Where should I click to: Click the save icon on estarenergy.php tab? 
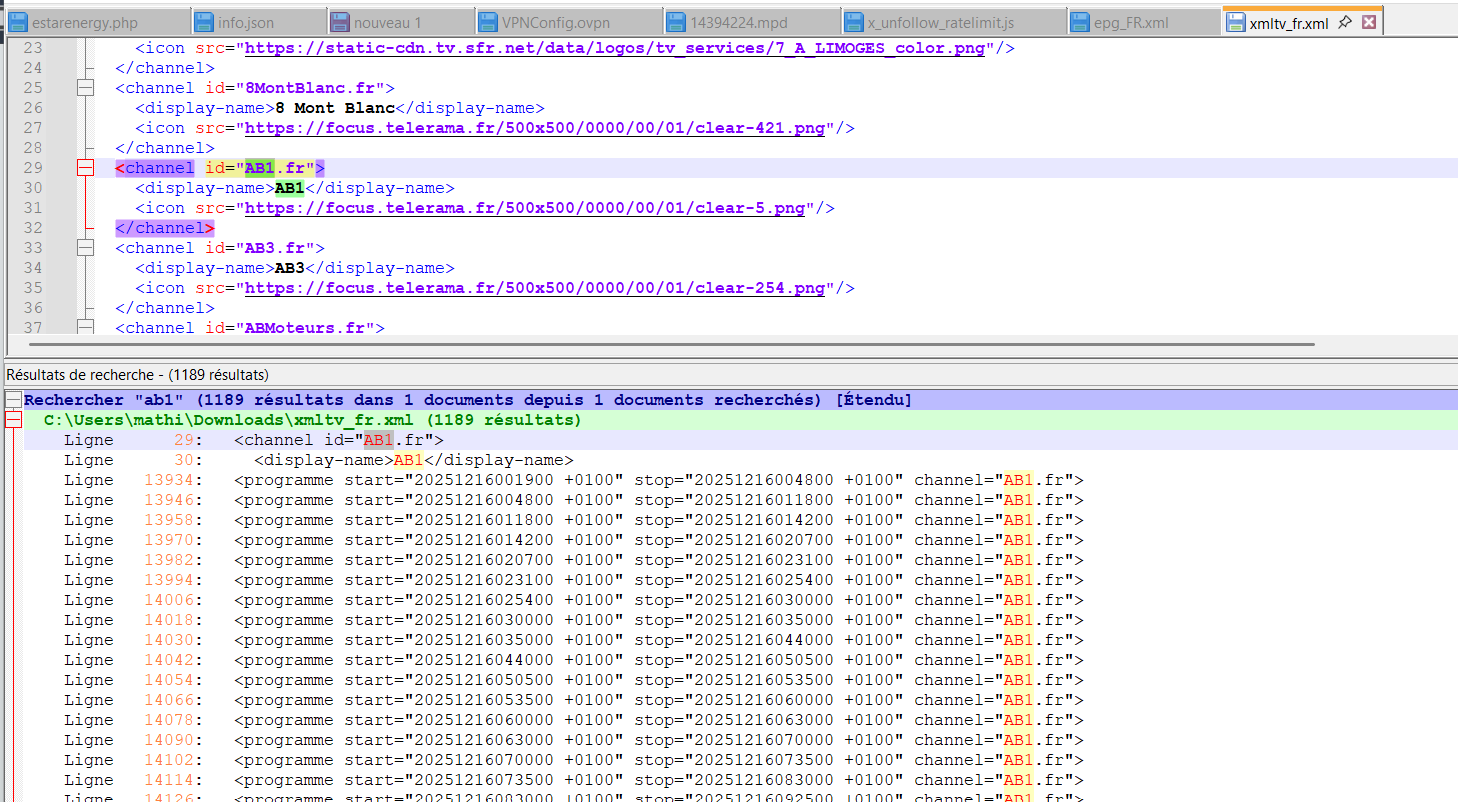tap(18, 22)
